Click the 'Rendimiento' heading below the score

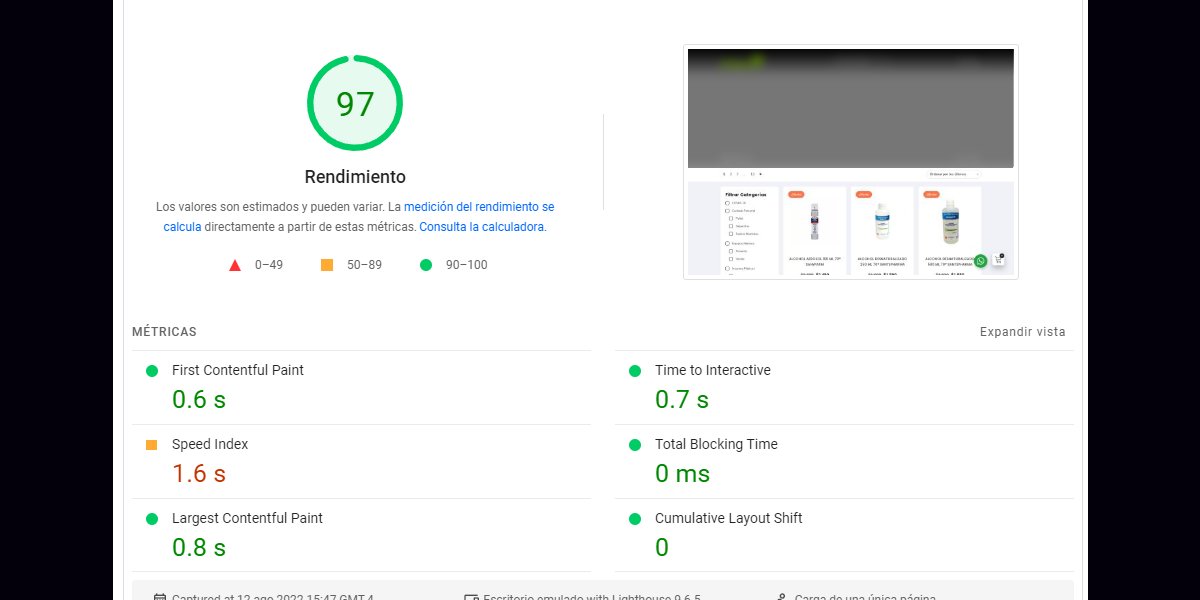tap(355, 176)
